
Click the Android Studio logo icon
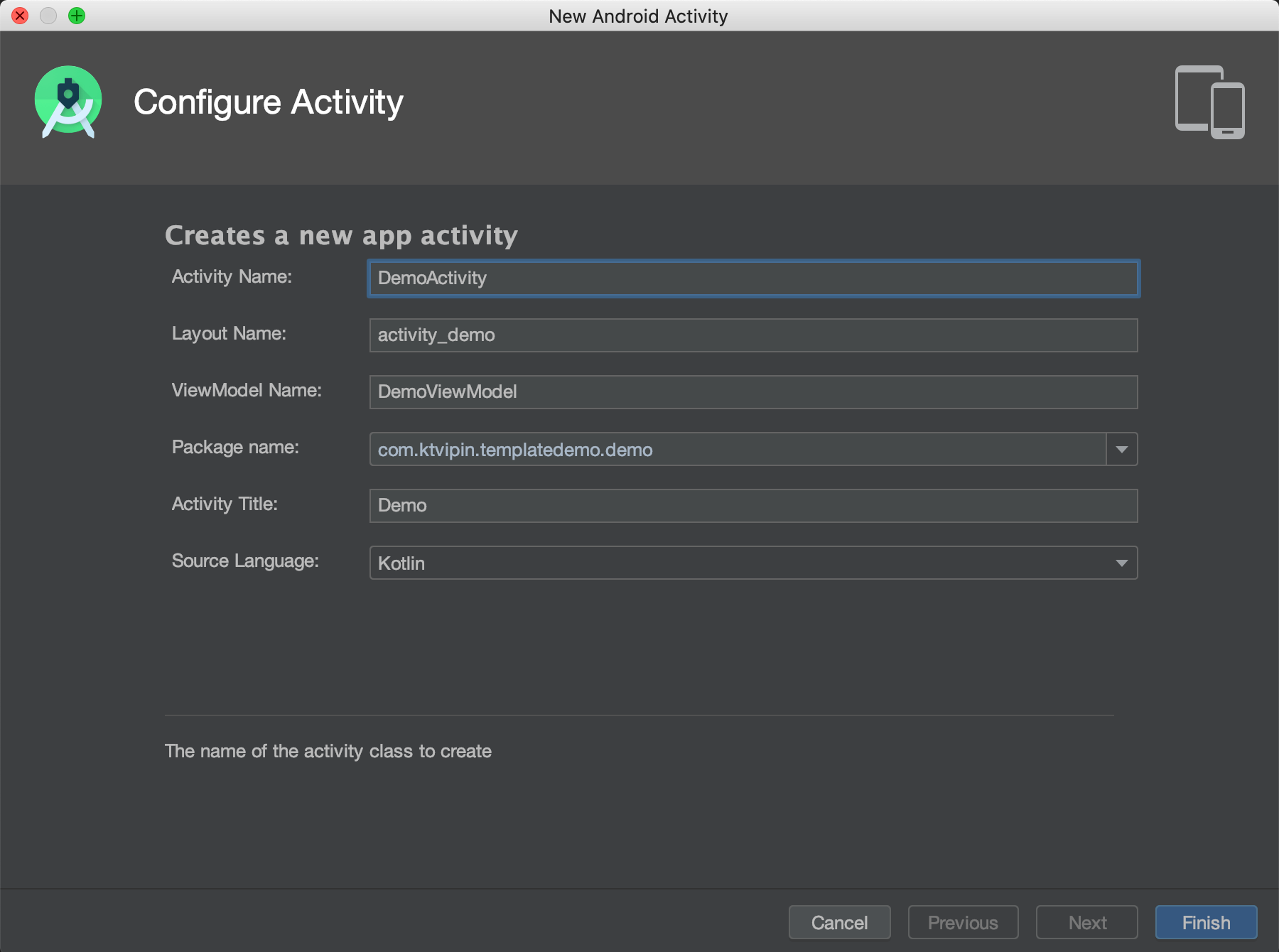[x=68, y=102]
